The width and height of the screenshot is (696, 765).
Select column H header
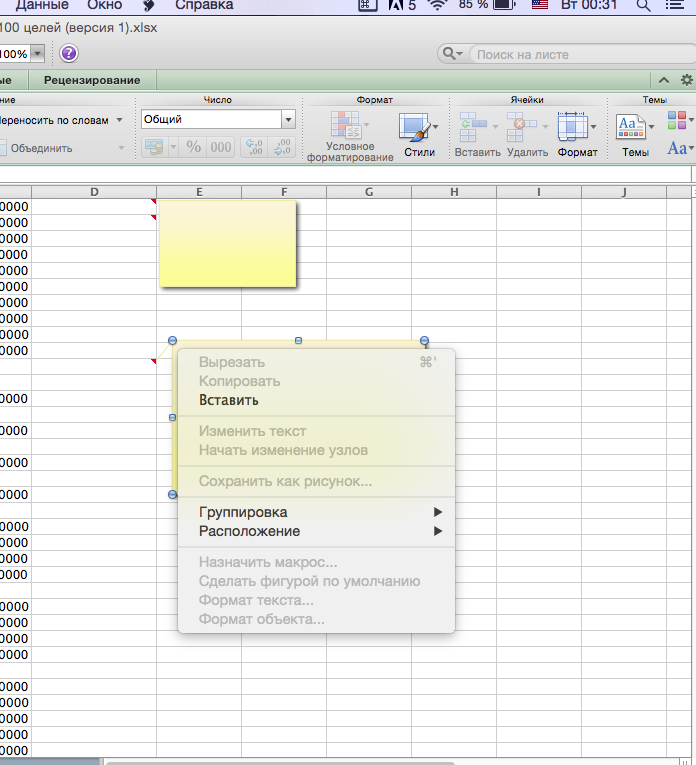tap(454, 192)
